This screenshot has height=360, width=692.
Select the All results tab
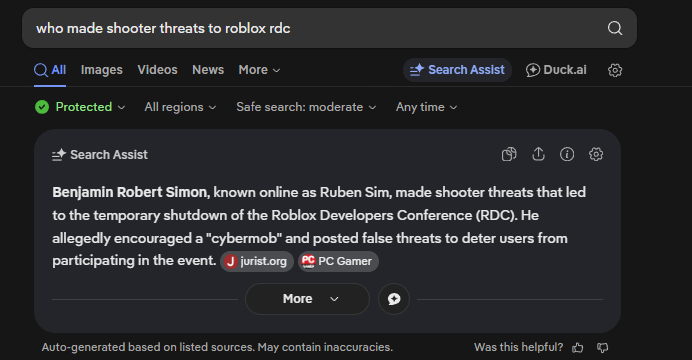coord(50,70)
